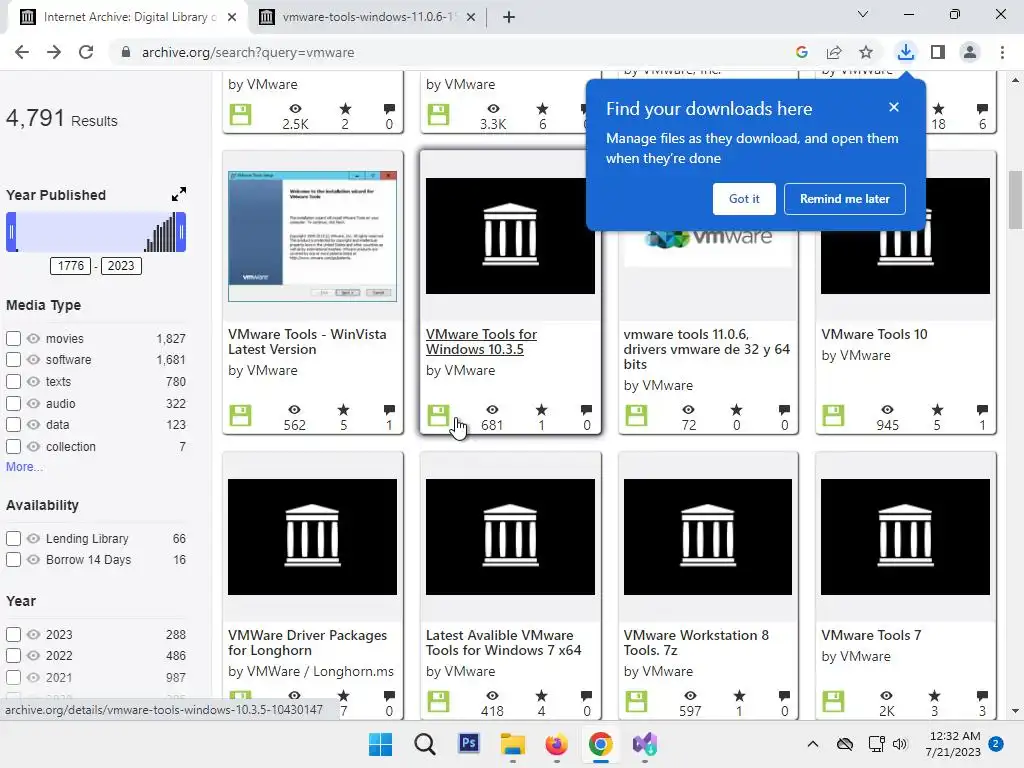Reload the current page
Image resolution: width=1024 pixels, height=768 pixels.
[x=86, y=52]
